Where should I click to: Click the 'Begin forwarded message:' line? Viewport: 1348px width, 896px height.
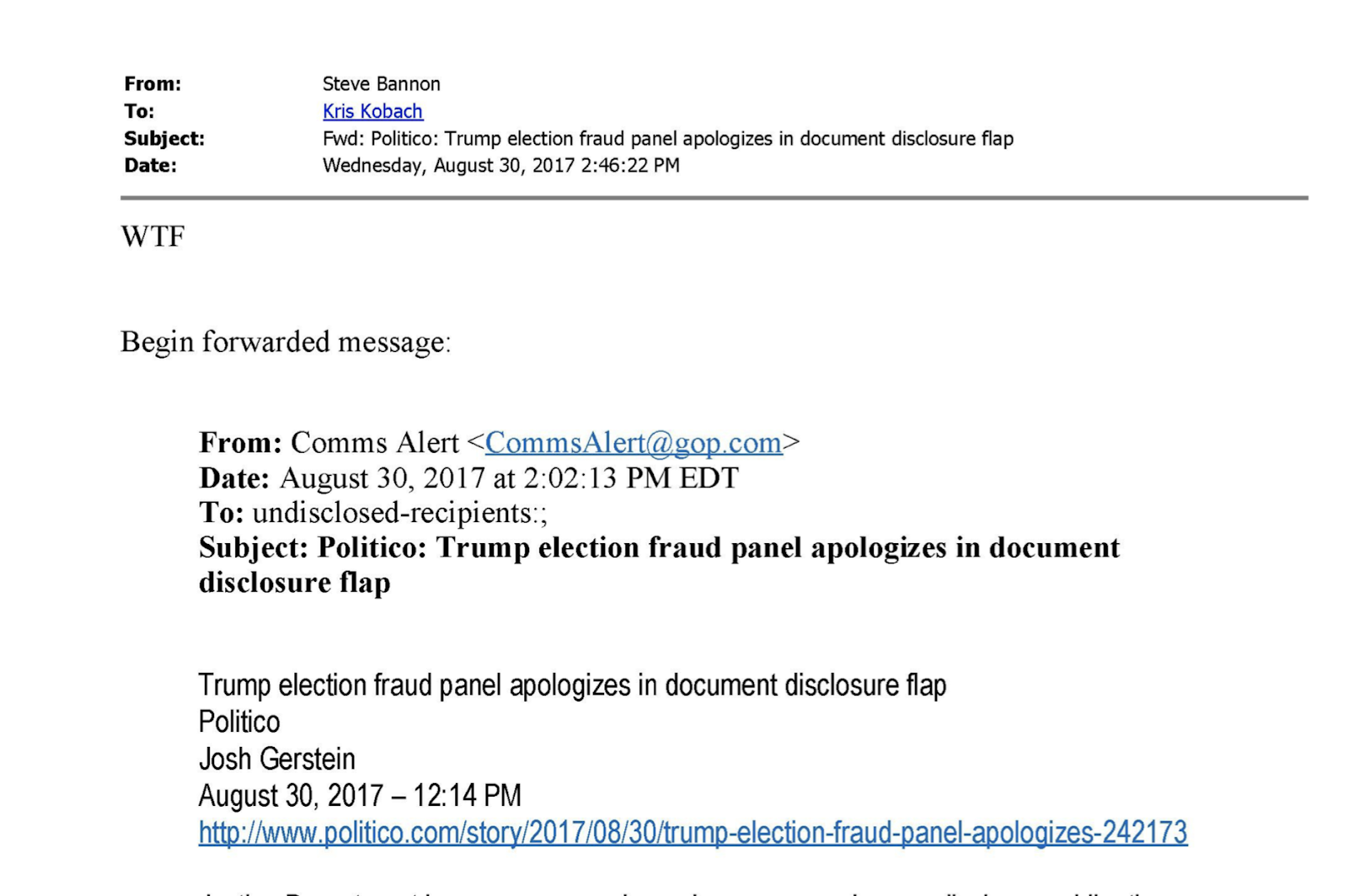point(286,342)
